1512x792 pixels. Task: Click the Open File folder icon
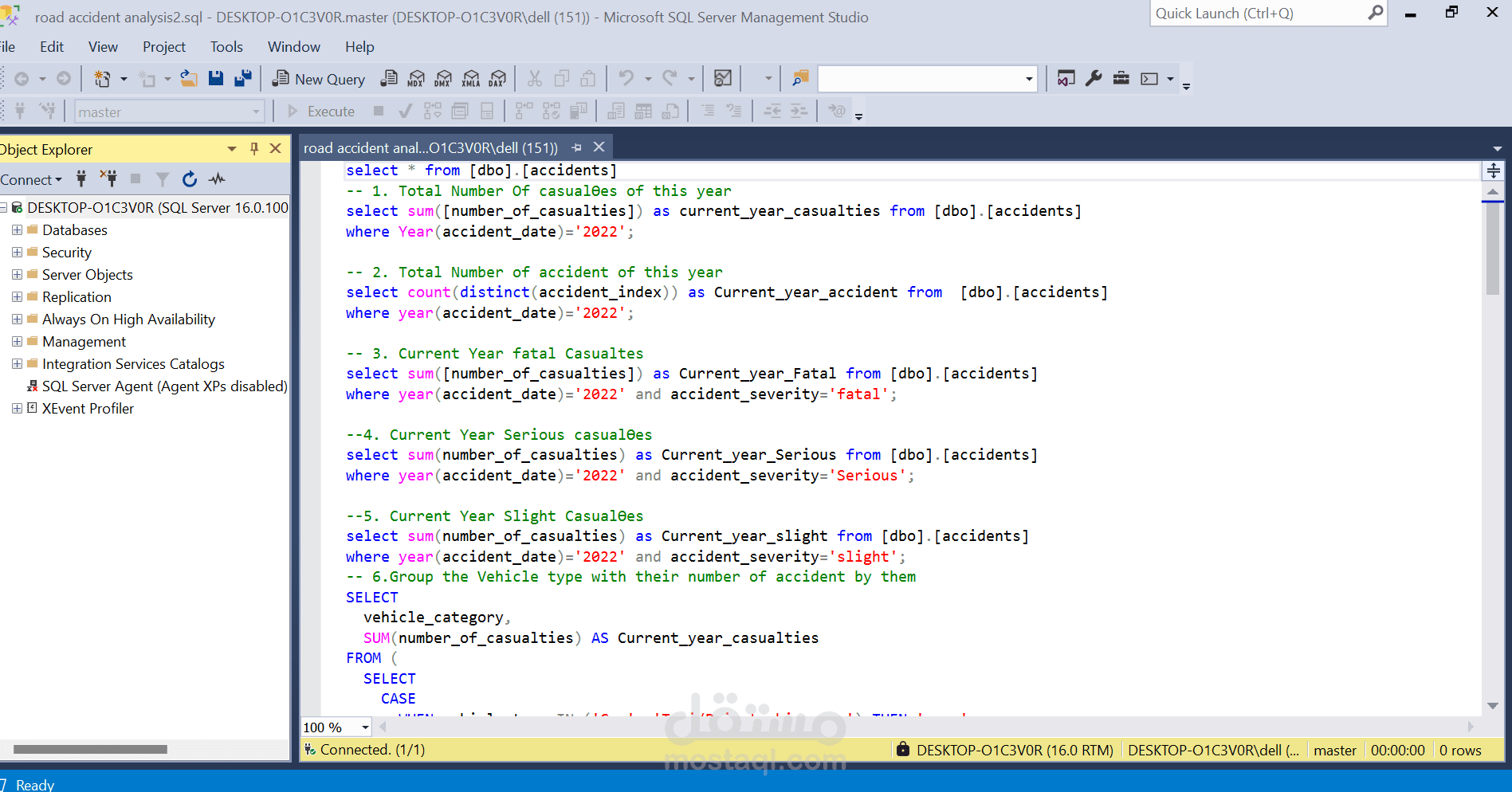point(189,79)
